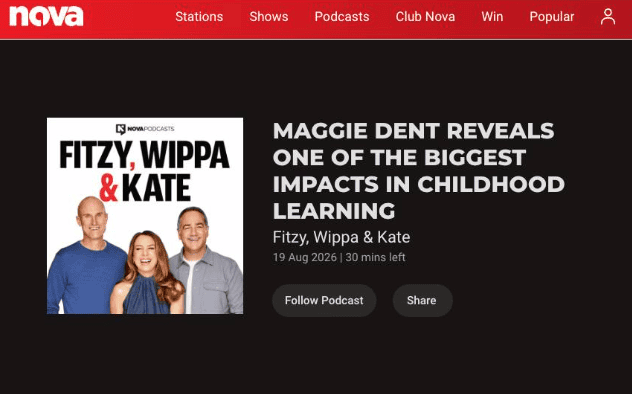The image size is (632, 394).
Task: Click the red ampersand on the cover art
Action: click(109, 188)
